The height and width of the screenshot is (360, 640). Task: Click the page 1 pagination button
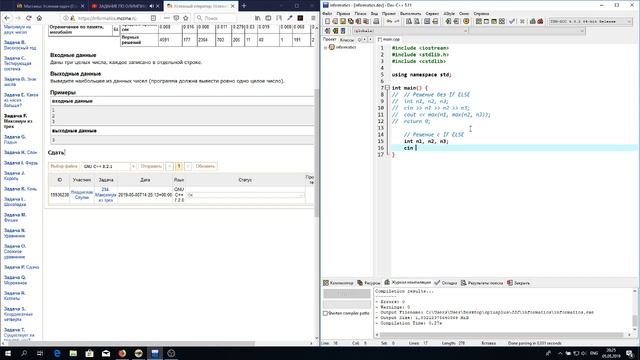(178, 166)
